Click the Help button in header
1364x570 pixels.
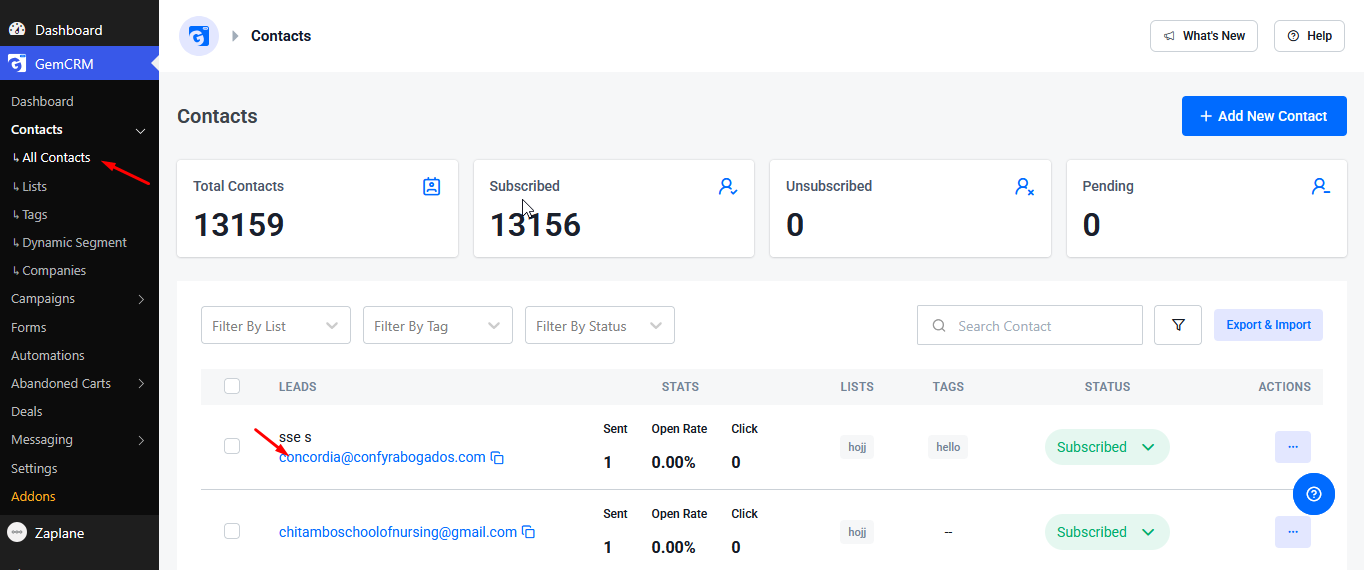pos(1309,36)
